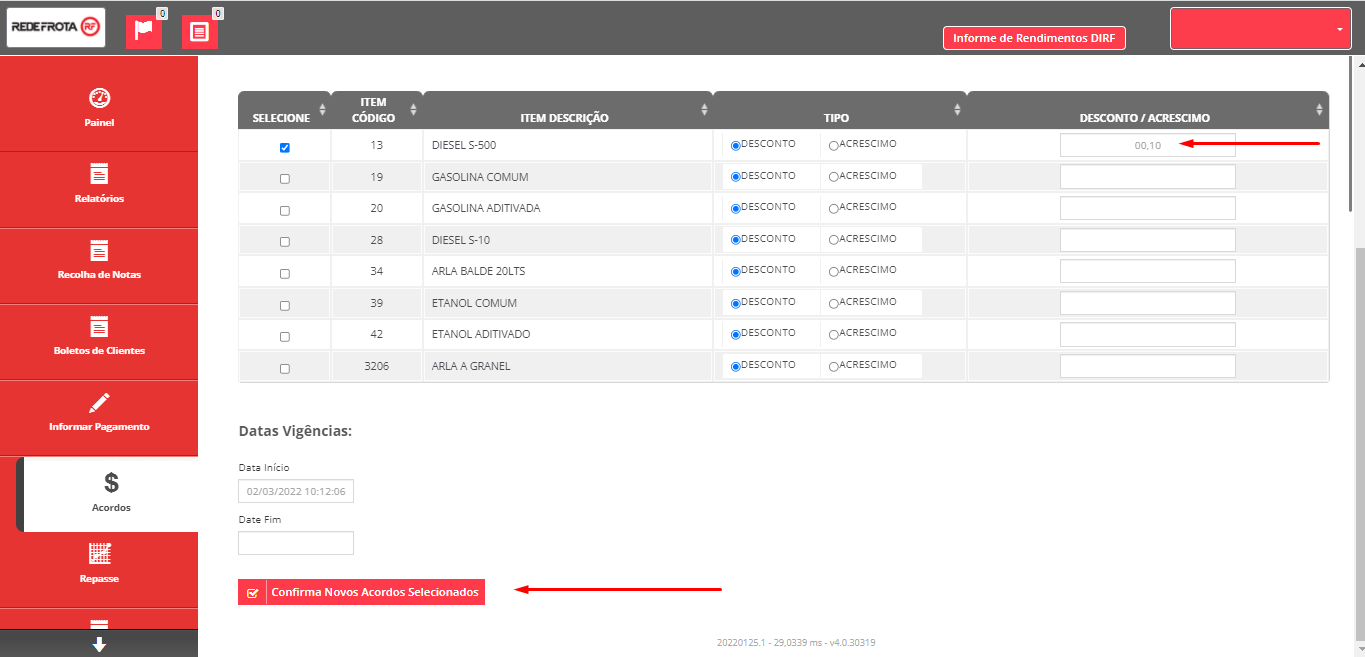1365x657 pixels.
Task: Check the GASOLINA ADITIVADA row checkbox
Action: pos(285,211)
